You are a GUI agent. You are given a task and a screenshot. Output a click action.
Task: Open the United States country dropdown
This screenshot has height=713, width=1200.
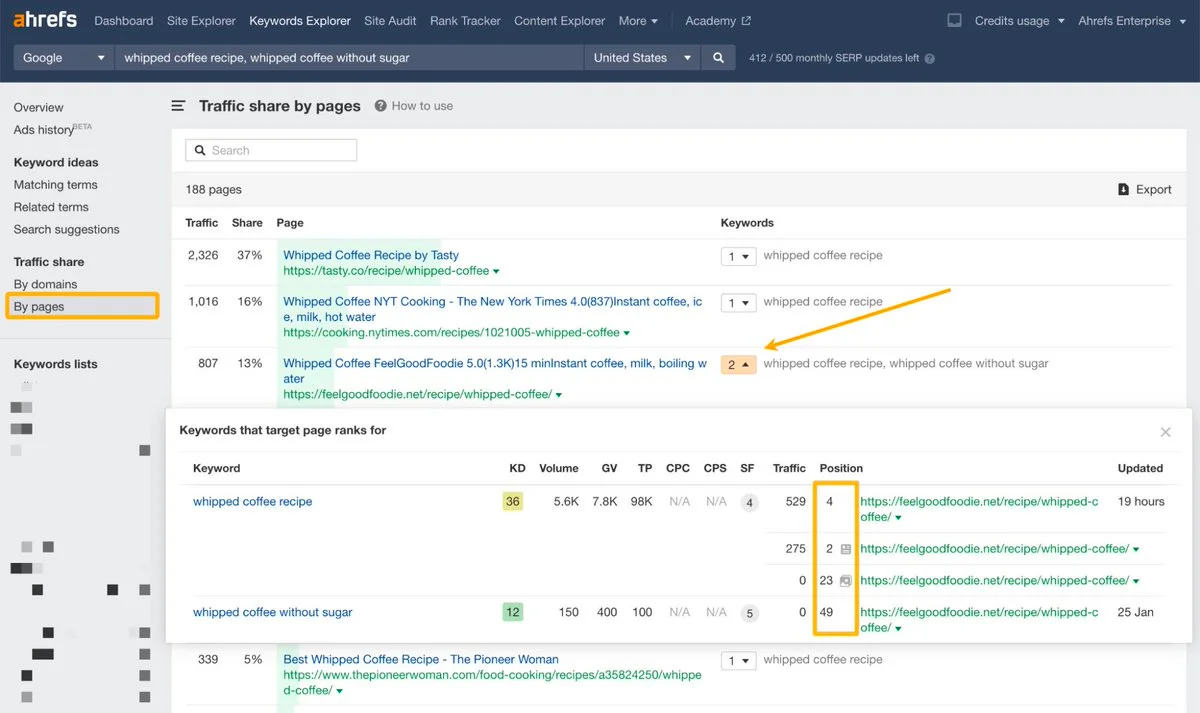pyautogui.click(x=642, y=58)
